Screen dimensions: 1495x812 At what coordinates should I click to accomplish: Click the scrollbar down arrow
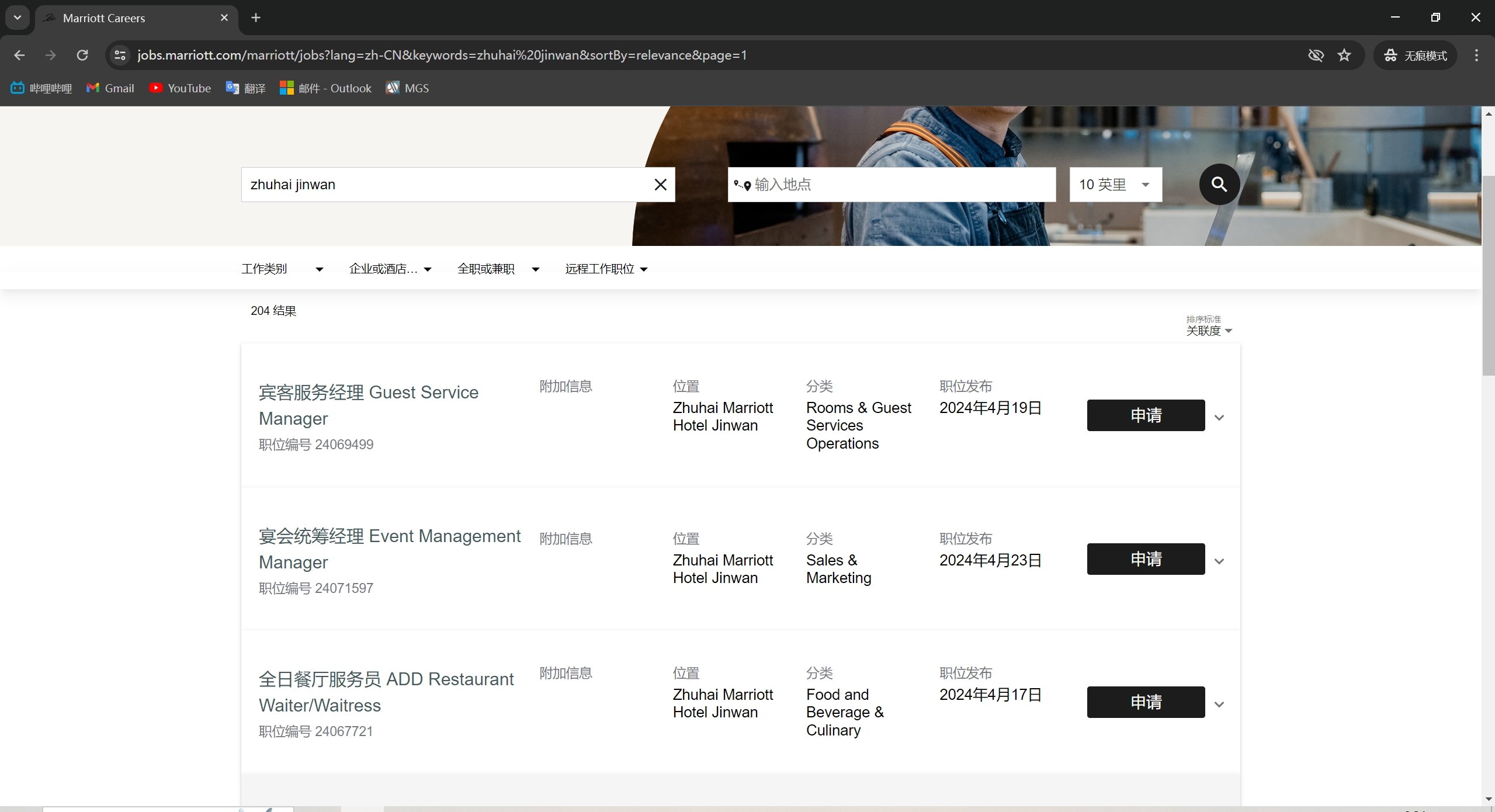tap(1489, 799)
